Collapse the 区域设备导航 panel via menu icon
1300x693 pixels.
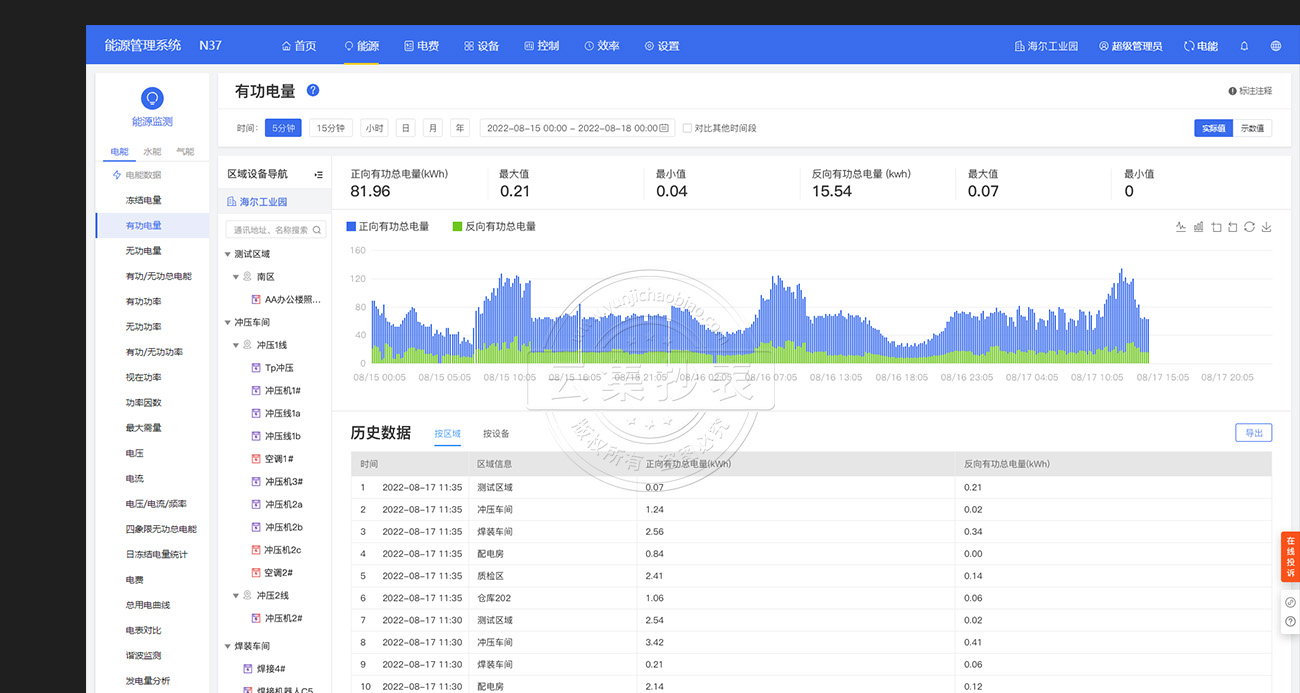click(x=318, y=174)
